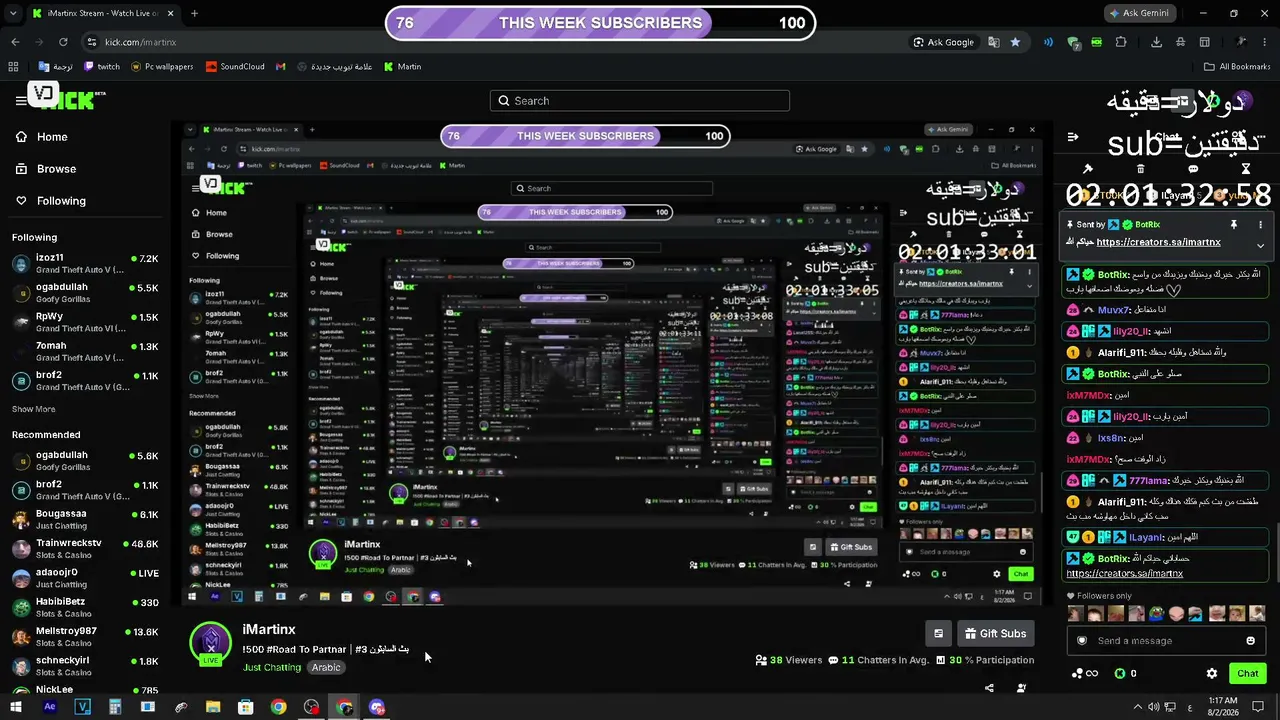Go back in Chrome
Screen dimensions: 1280x720
(15, 42)
